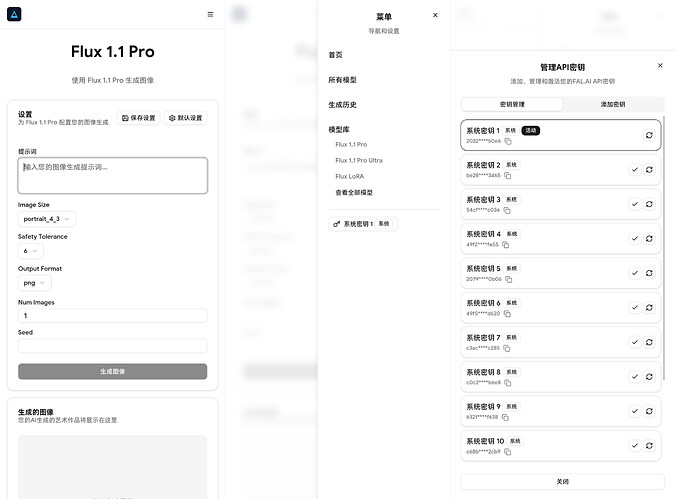Image resolution: width=675 pixels, height=499 pixels.
Task: Refresh 系统密钥 6 with its sync icon
Action: click(649, 307)
